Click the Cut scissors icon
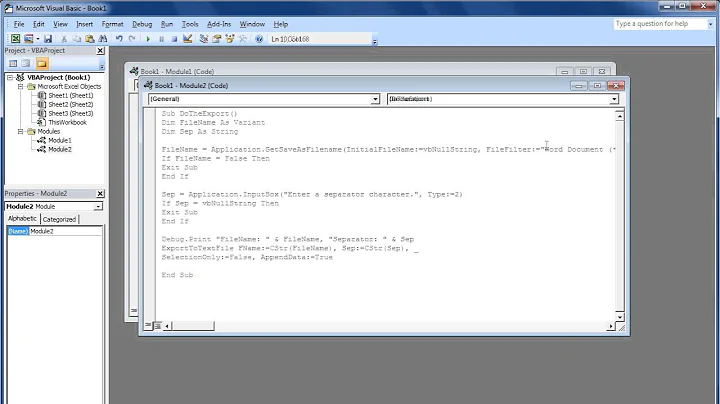 tap(64, 39)
